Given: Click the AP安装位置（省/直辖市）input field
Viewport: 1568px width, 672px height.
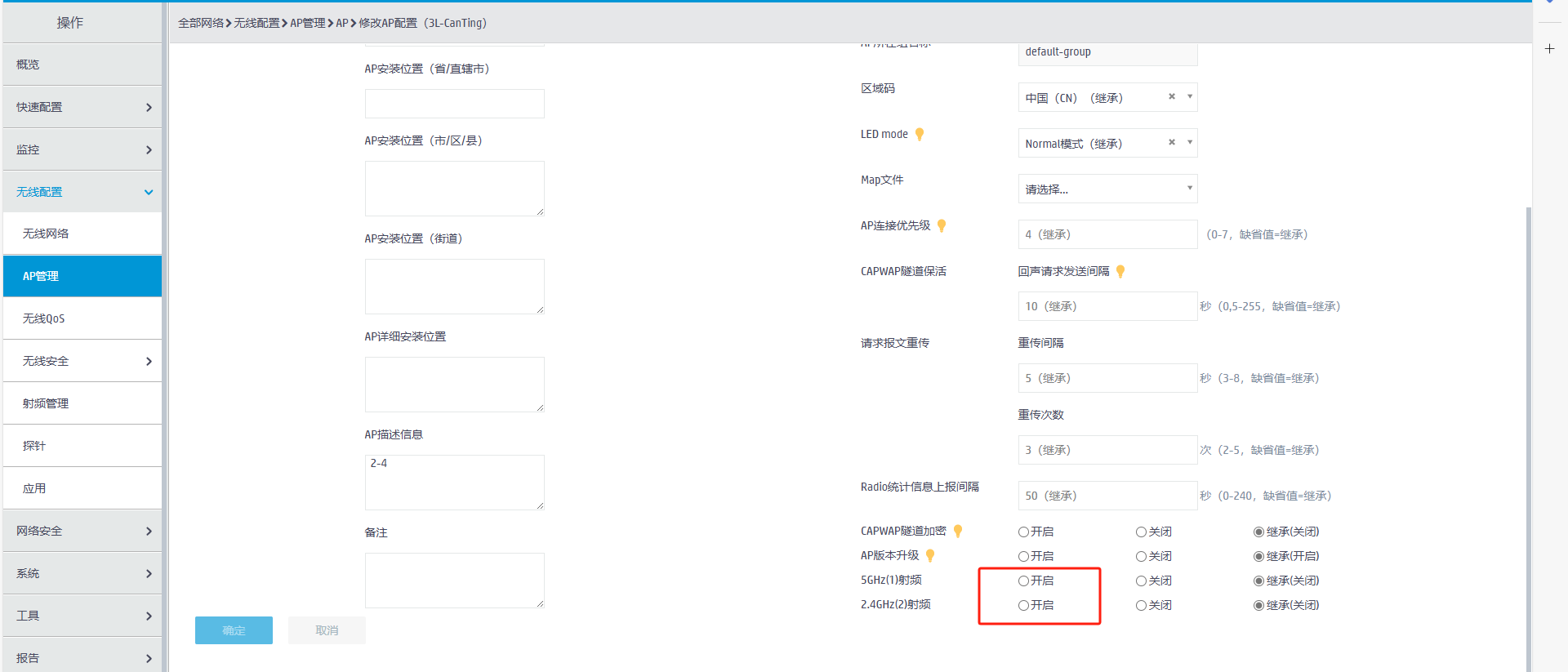Looking at the screenshot, I should [455, 104].
